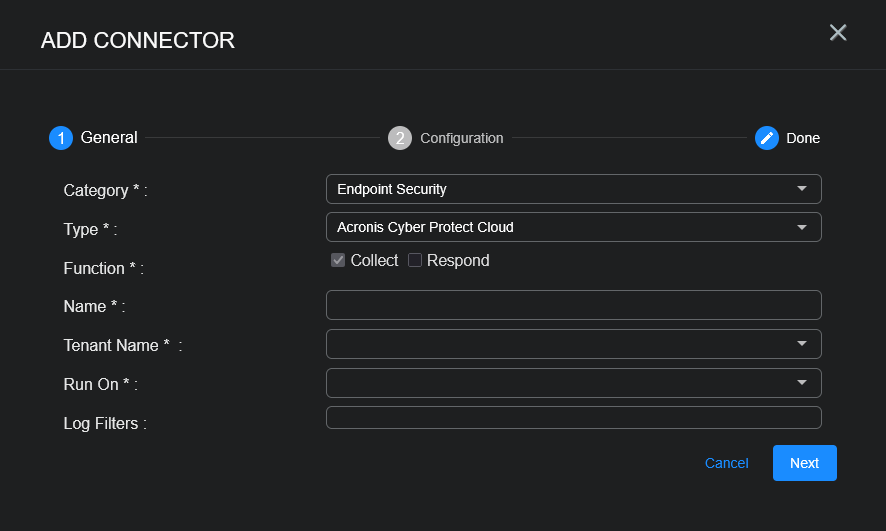Jump to the Done step label
The width and height of the screenshot is (886, 531).
(x=803, y=138)
